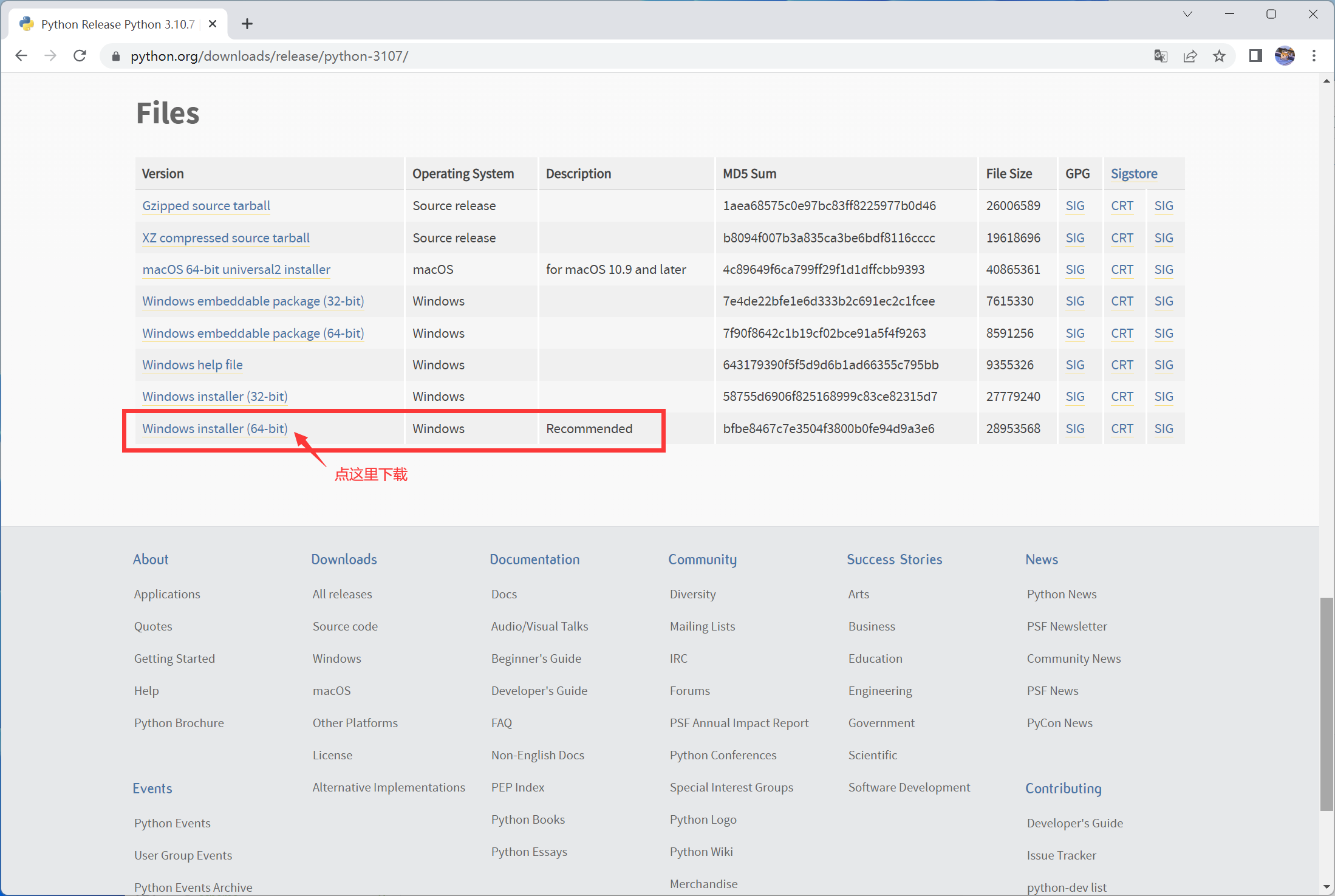View site info via the lock icon
1335x896 pixels.
(x=116, y=56)
